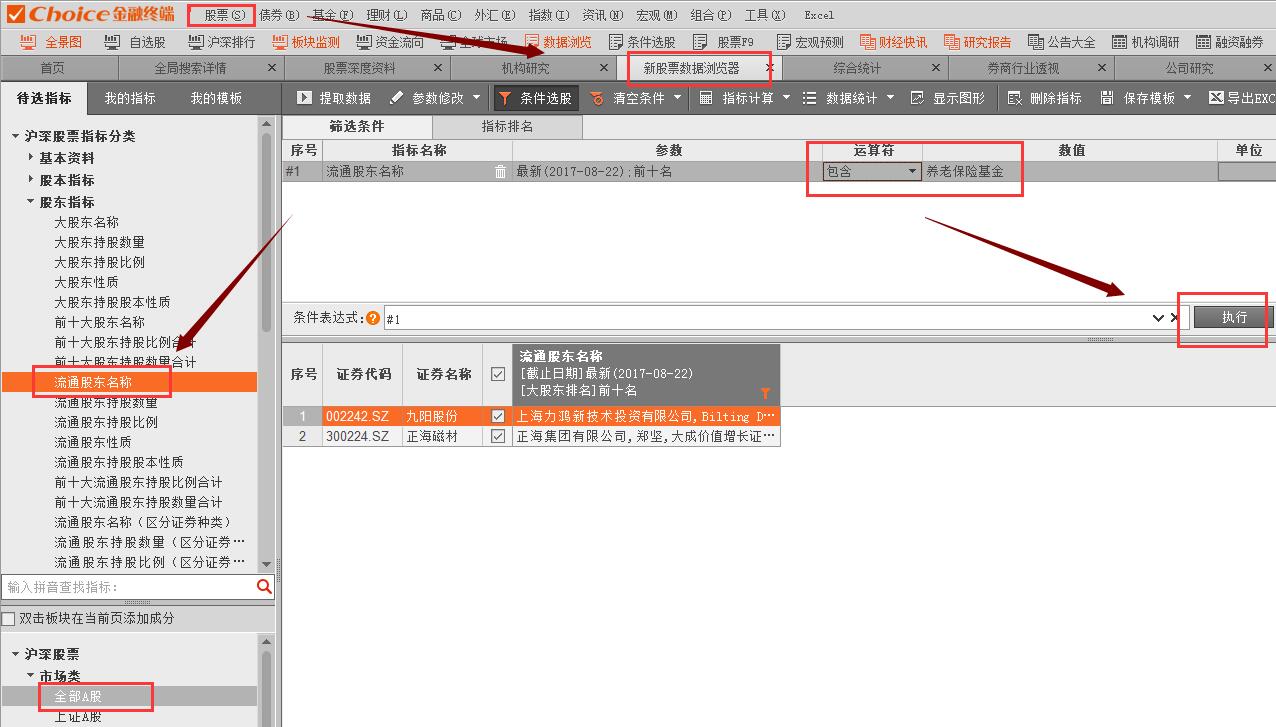Open the 包含 operator dropdown

pos(911,172)
